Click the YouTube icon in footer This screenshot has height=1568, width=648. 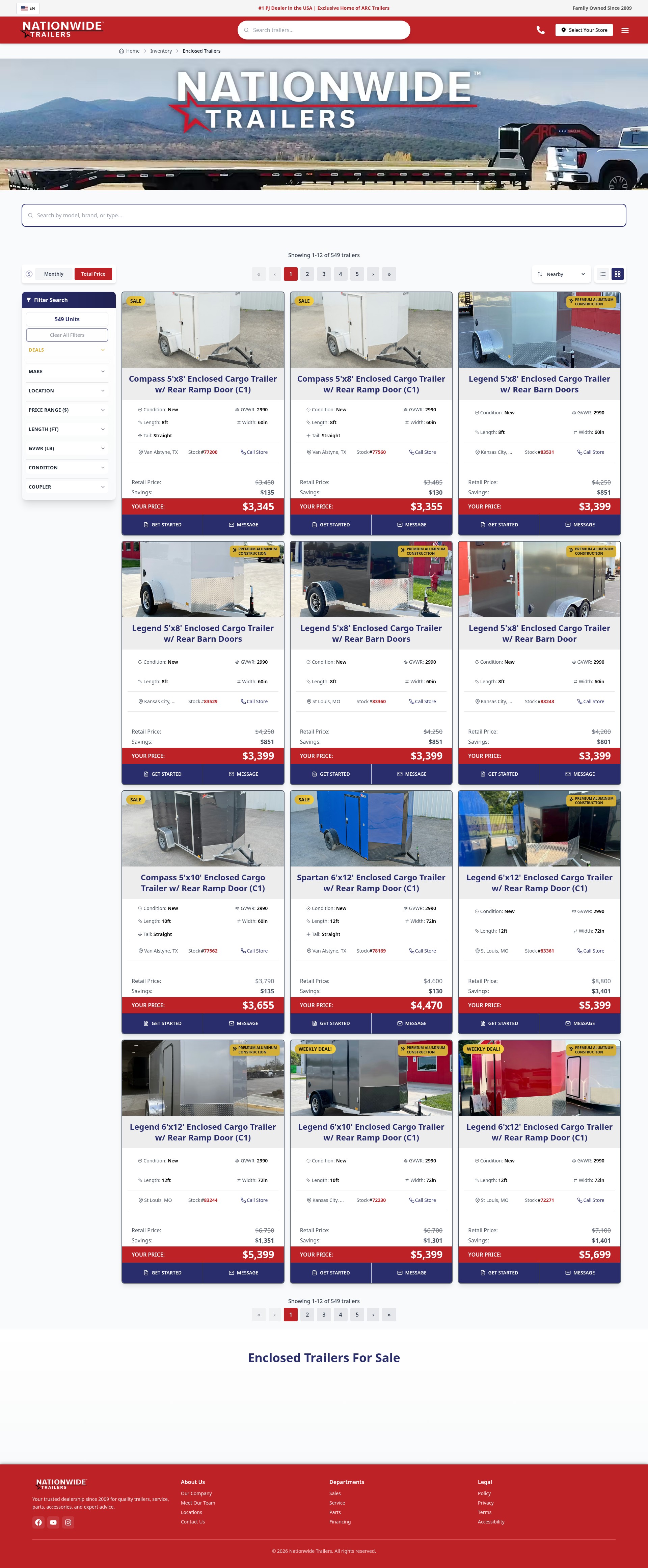[54, 1522]
